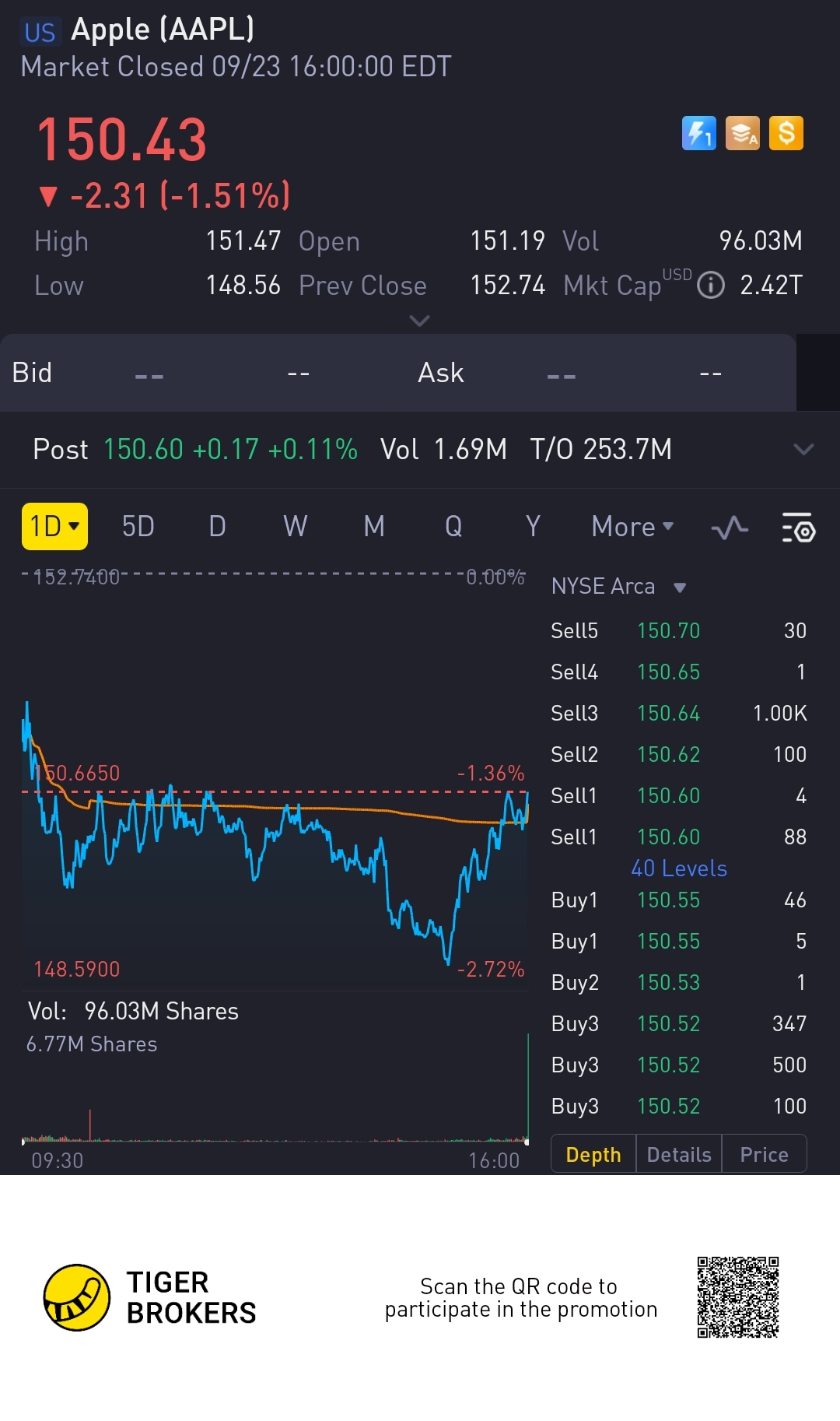Tap the T/O 253.7M value
Viewport: 840px width, 1421px height.
(x=600, y=449)
